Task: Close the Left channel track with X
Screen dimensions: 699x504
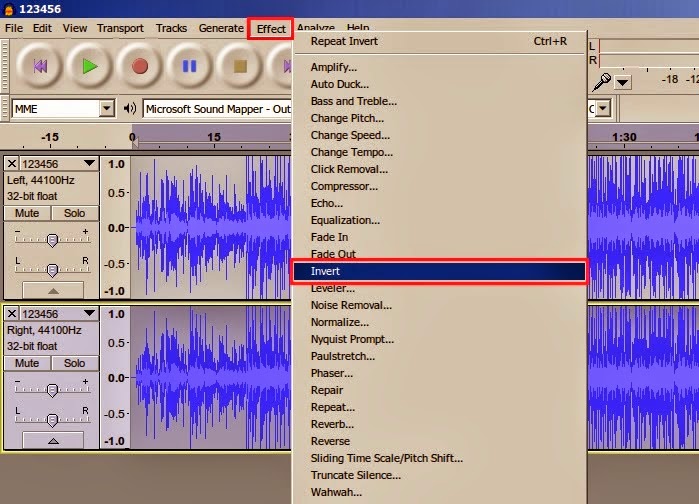Action: click(12, 164)
